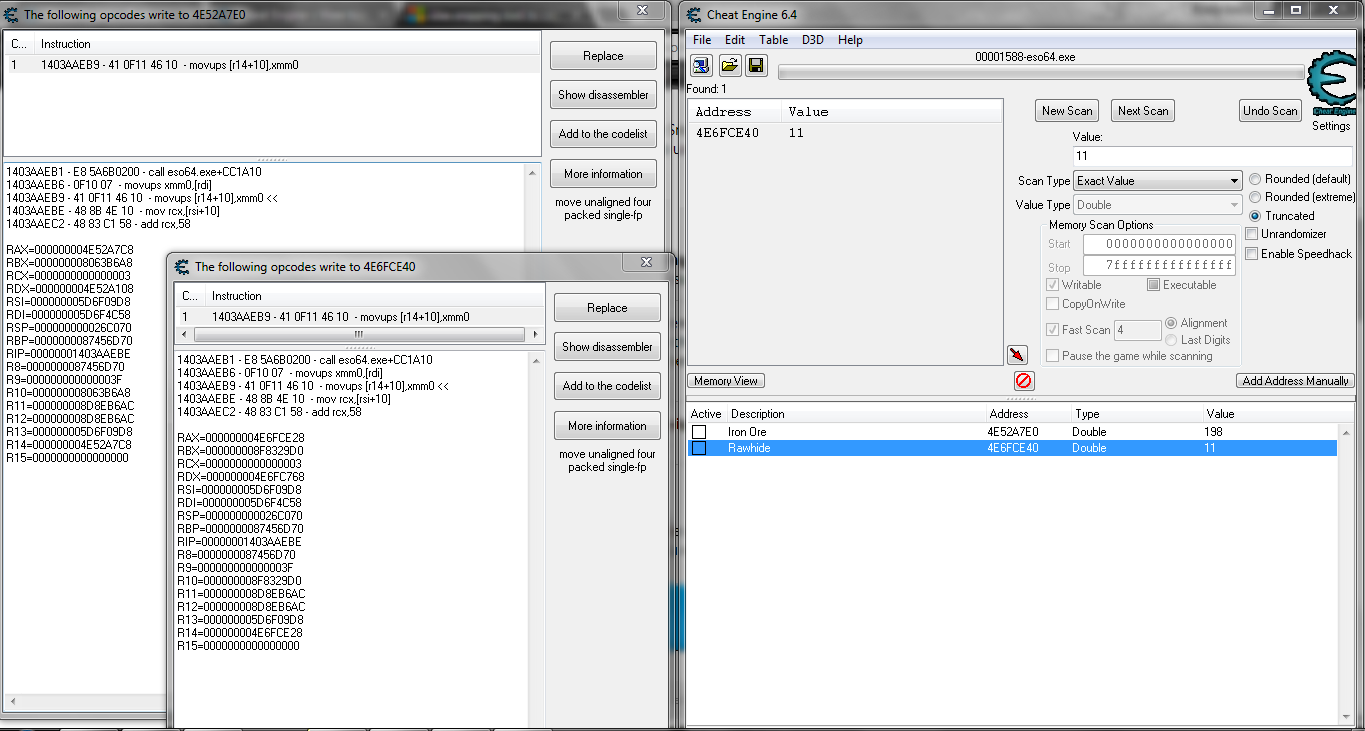Activate the Rawhide entry checkbox
The height and width of the screenshot is (731, 1365).
tap(699, 448)
